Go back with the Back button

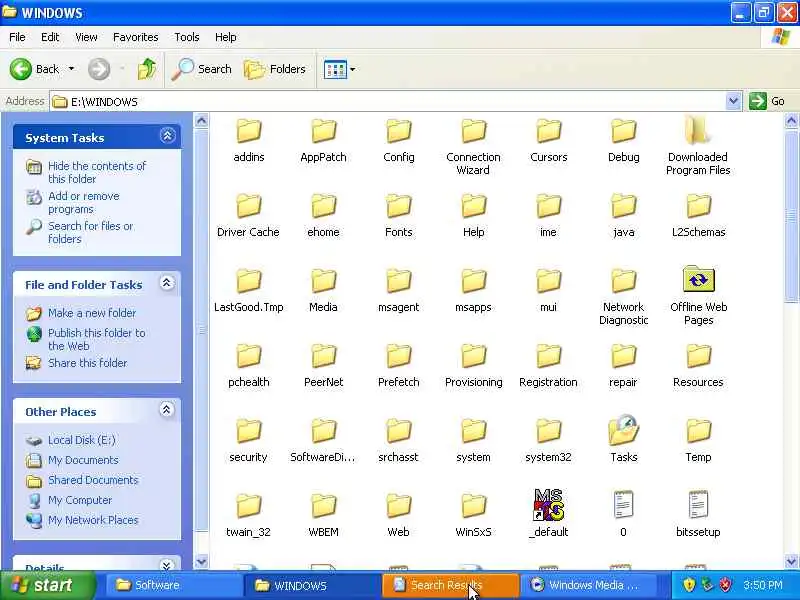(x=34, y=69)
